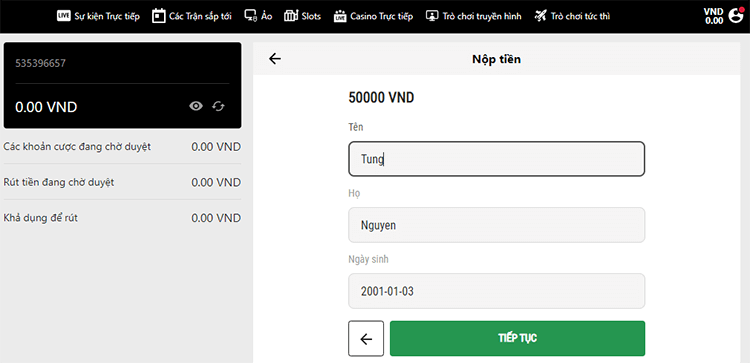Open Các Trận sắp tới menu
The image size is (750, 363).
[x=192, y=16]
